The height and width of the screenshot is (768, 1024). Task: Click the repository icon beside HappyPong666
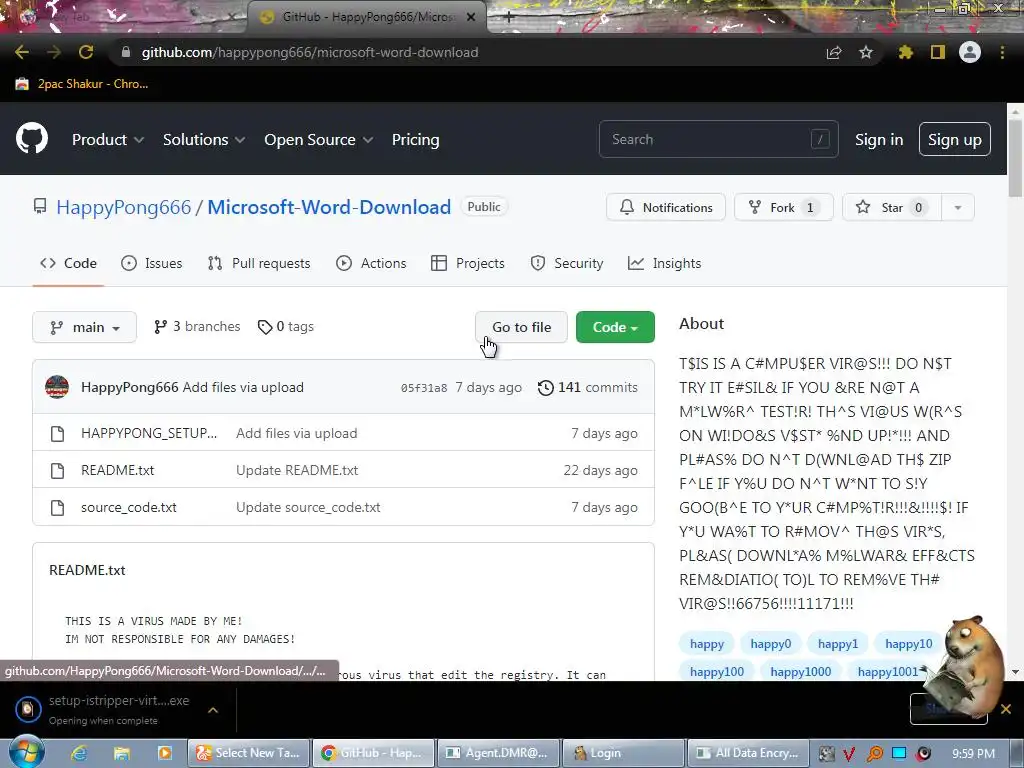coord(40,207)
